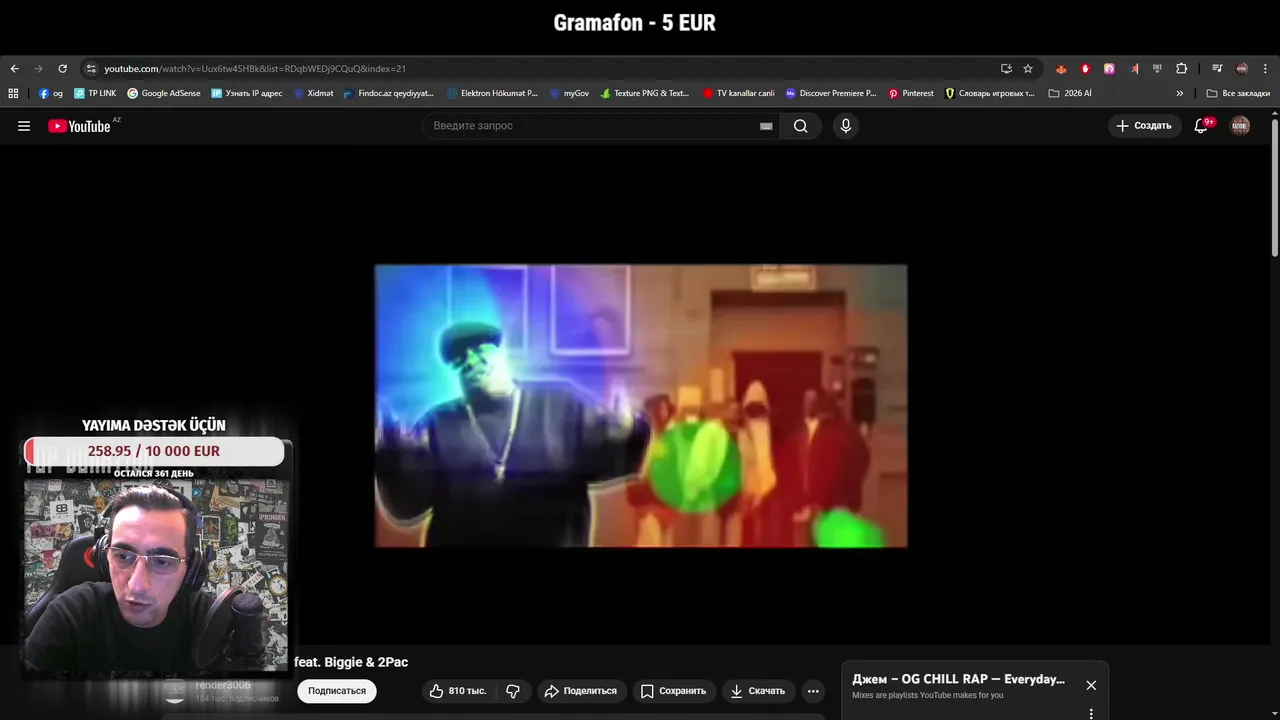
Task: Open the Elektron Hökumət bookmark
Action: pyautogui.click(x=492, y=93)
